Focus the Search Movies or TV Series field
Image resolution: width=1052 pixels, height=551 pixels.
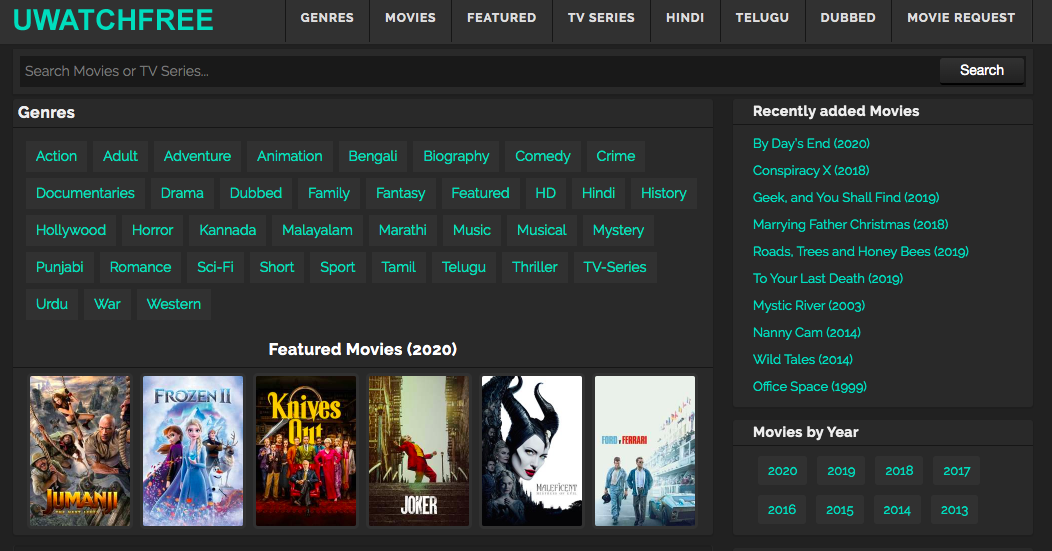478,71
